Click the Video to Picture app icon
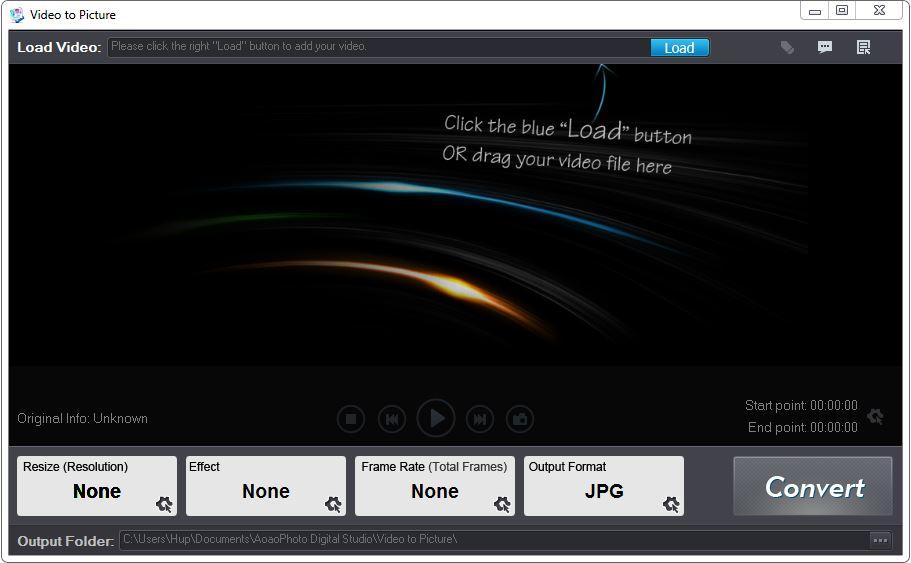The height and width of the screenshot is (563, 911). point(17,15)
